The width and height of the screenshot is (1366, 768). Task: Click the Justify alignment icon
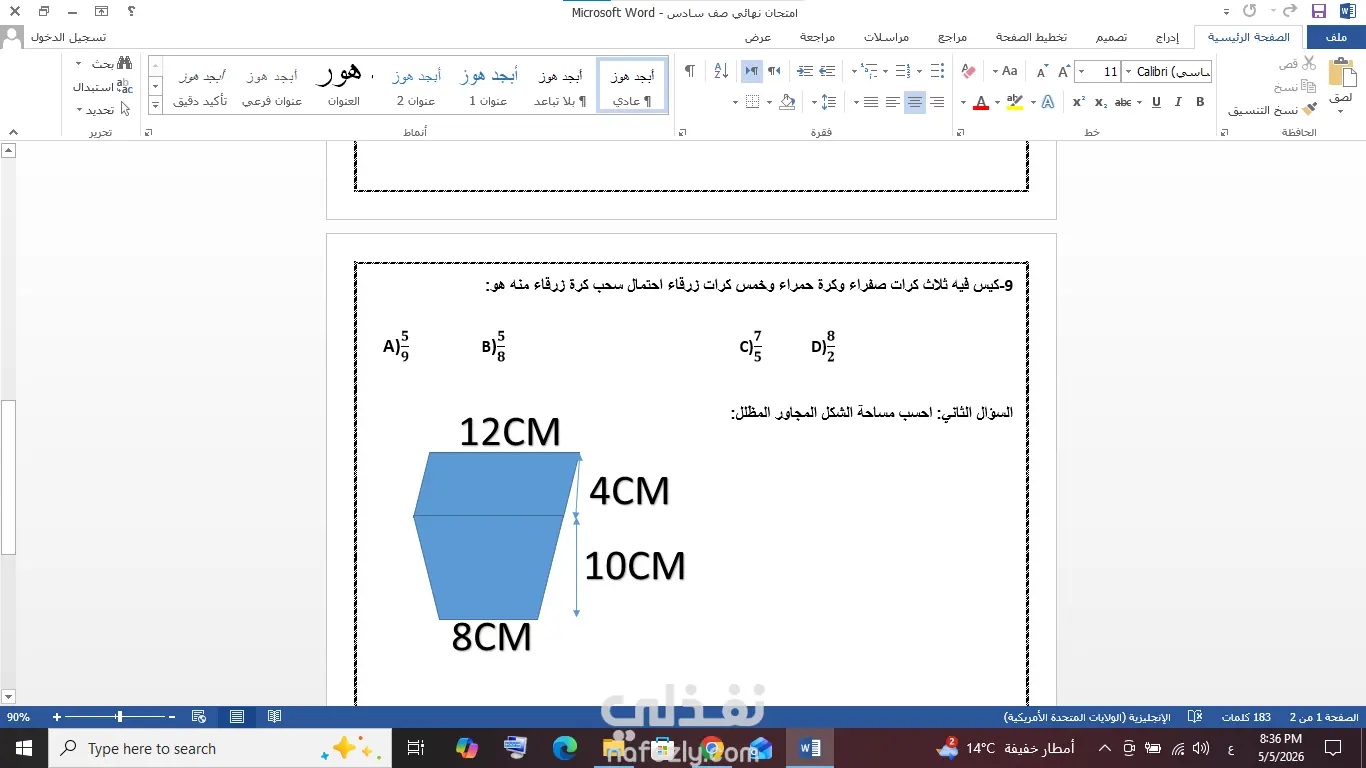[871, 102]
